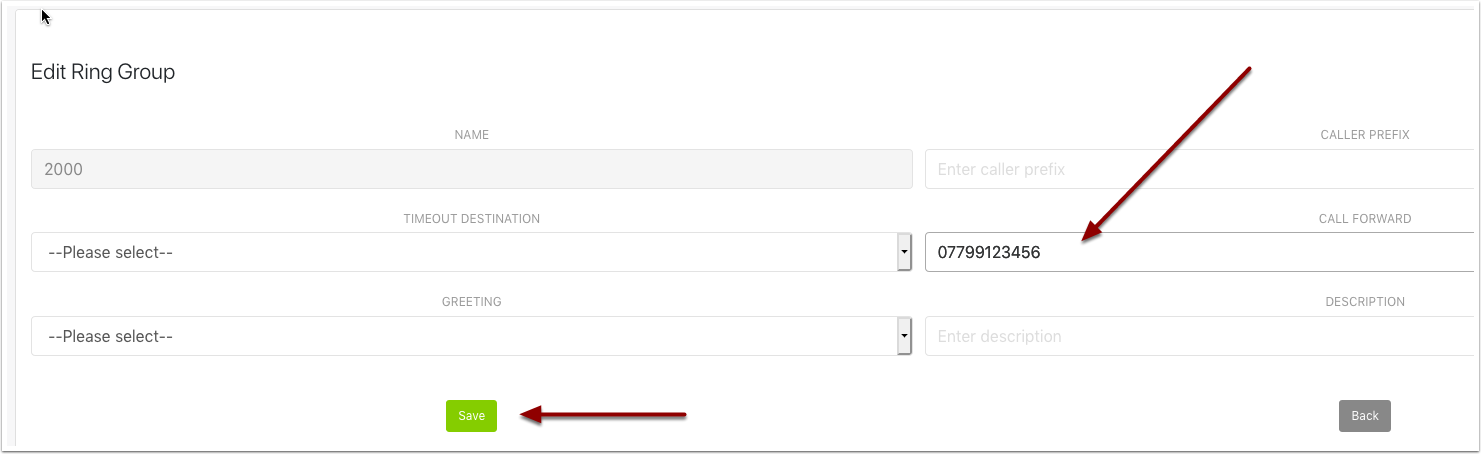Screen dimensions: 1481x454
Task: Click the 'Edit Ring Group' heading
Action: (x=103, y=72)
